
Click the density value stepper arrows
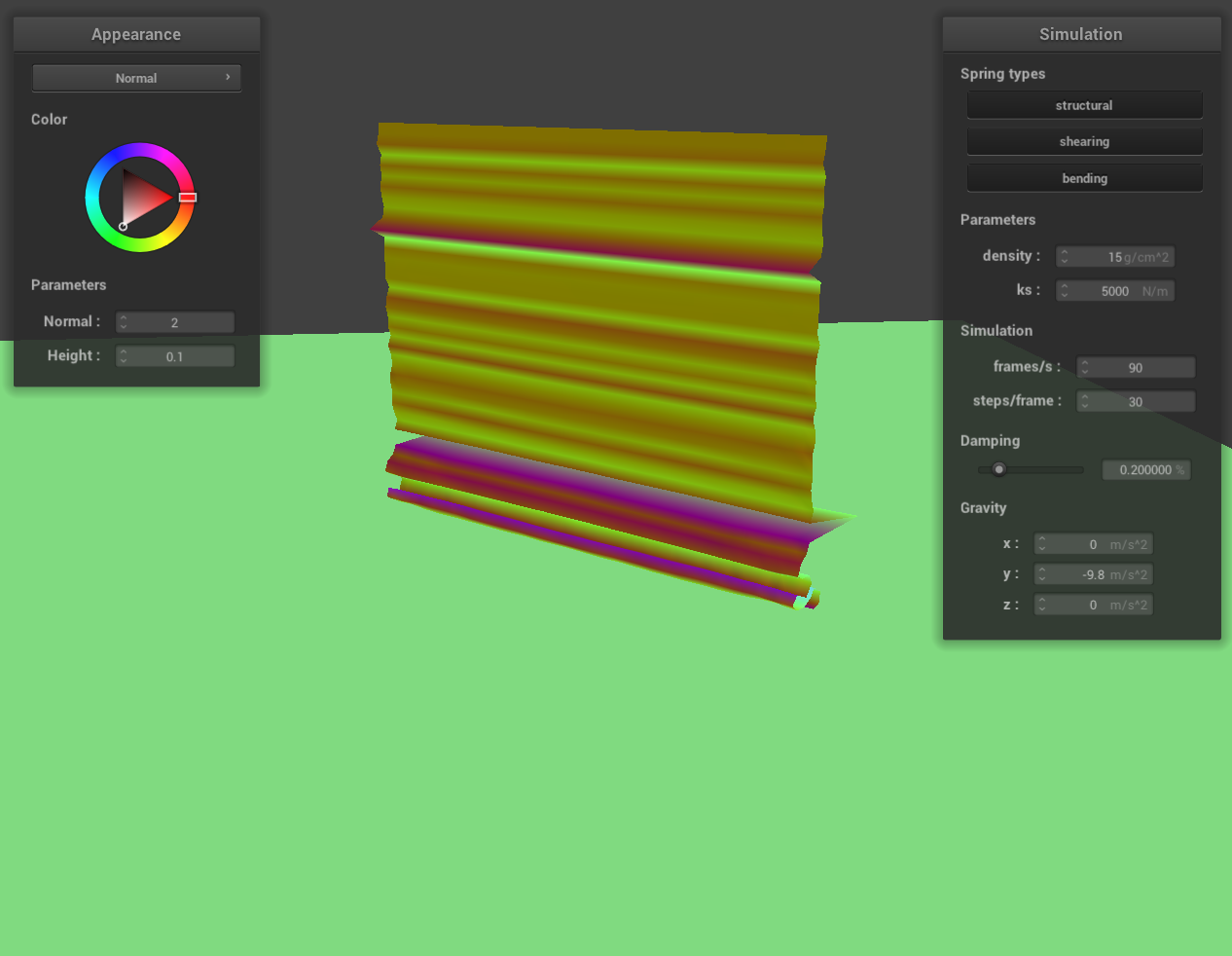[1065, 257]
